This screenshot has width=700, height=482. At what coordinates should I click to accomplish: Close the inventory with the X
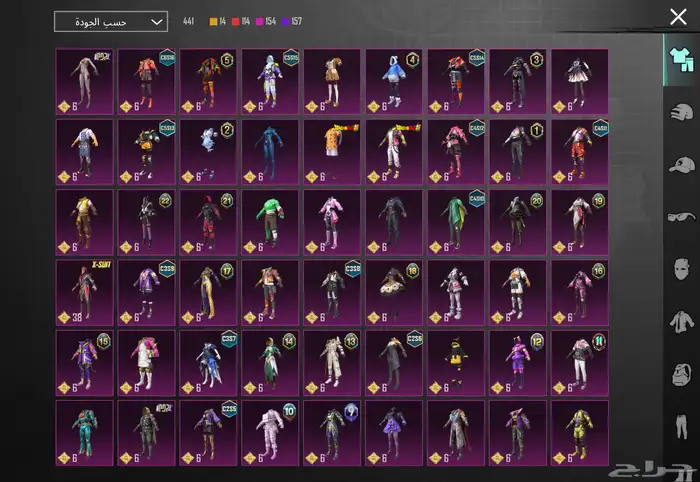678,17
